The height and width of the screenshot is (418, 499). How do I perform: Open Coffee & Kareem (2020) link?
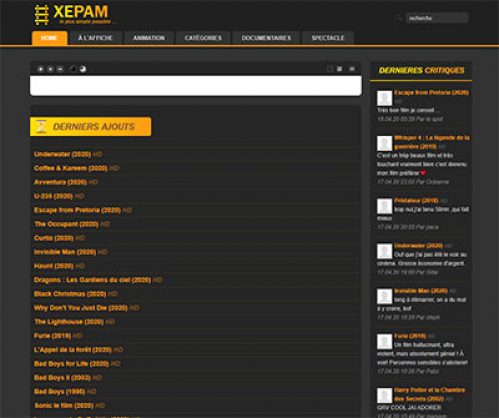71,168
